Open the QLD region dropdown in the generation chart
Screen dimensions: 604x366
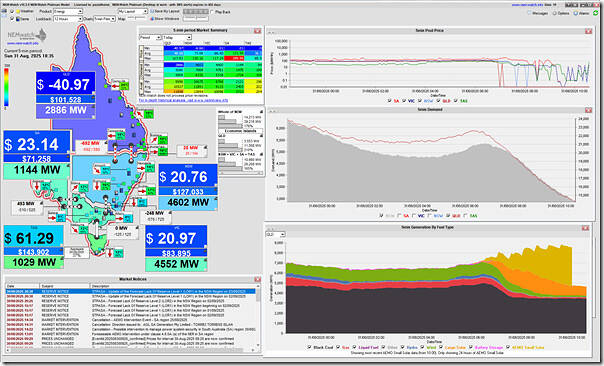(x=275, y=235)
